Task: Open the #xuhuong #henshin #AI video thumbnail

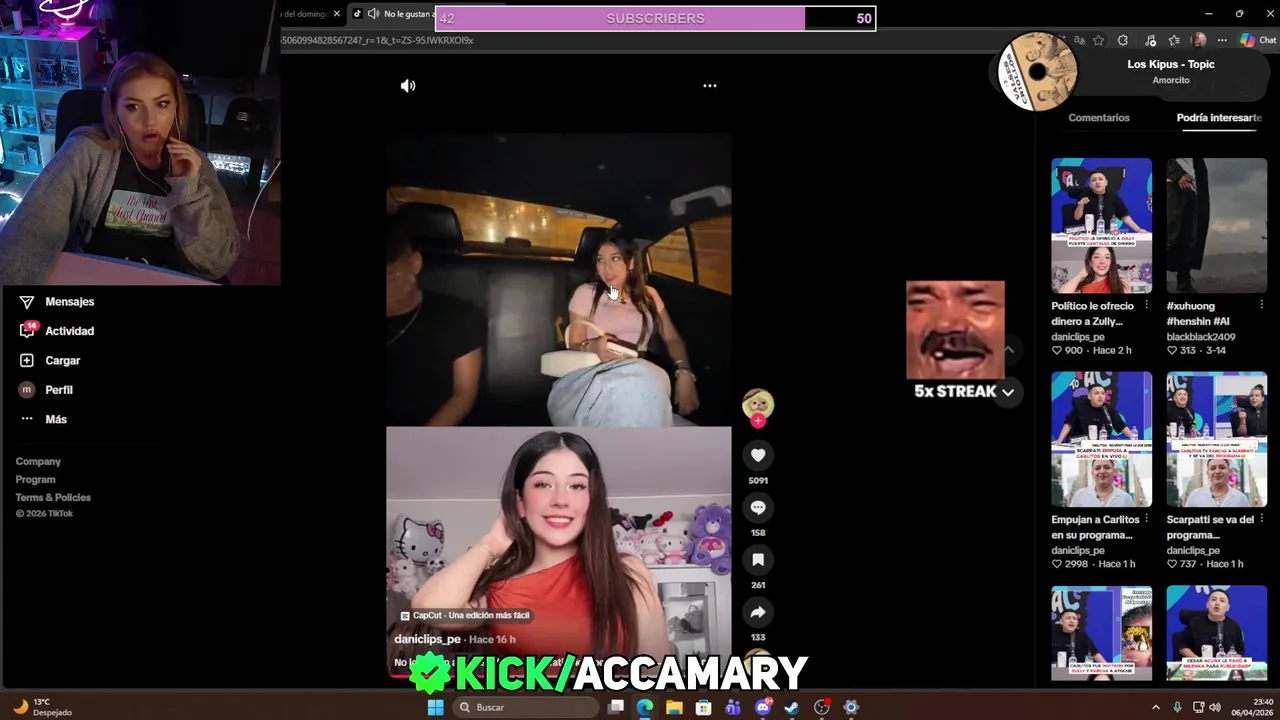Action: (x=1216, y=225)
